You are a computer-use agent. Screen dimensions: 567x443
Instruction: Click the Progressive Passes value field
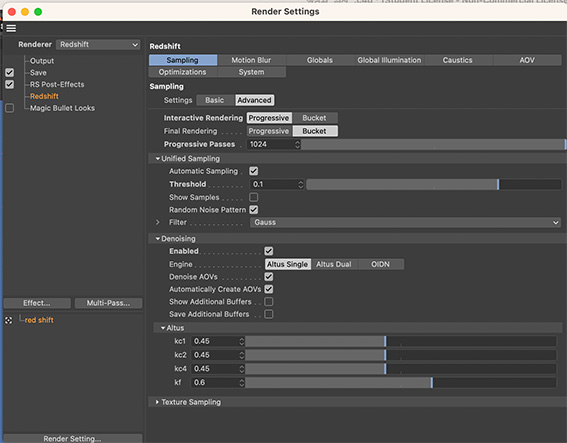[271, 144]
